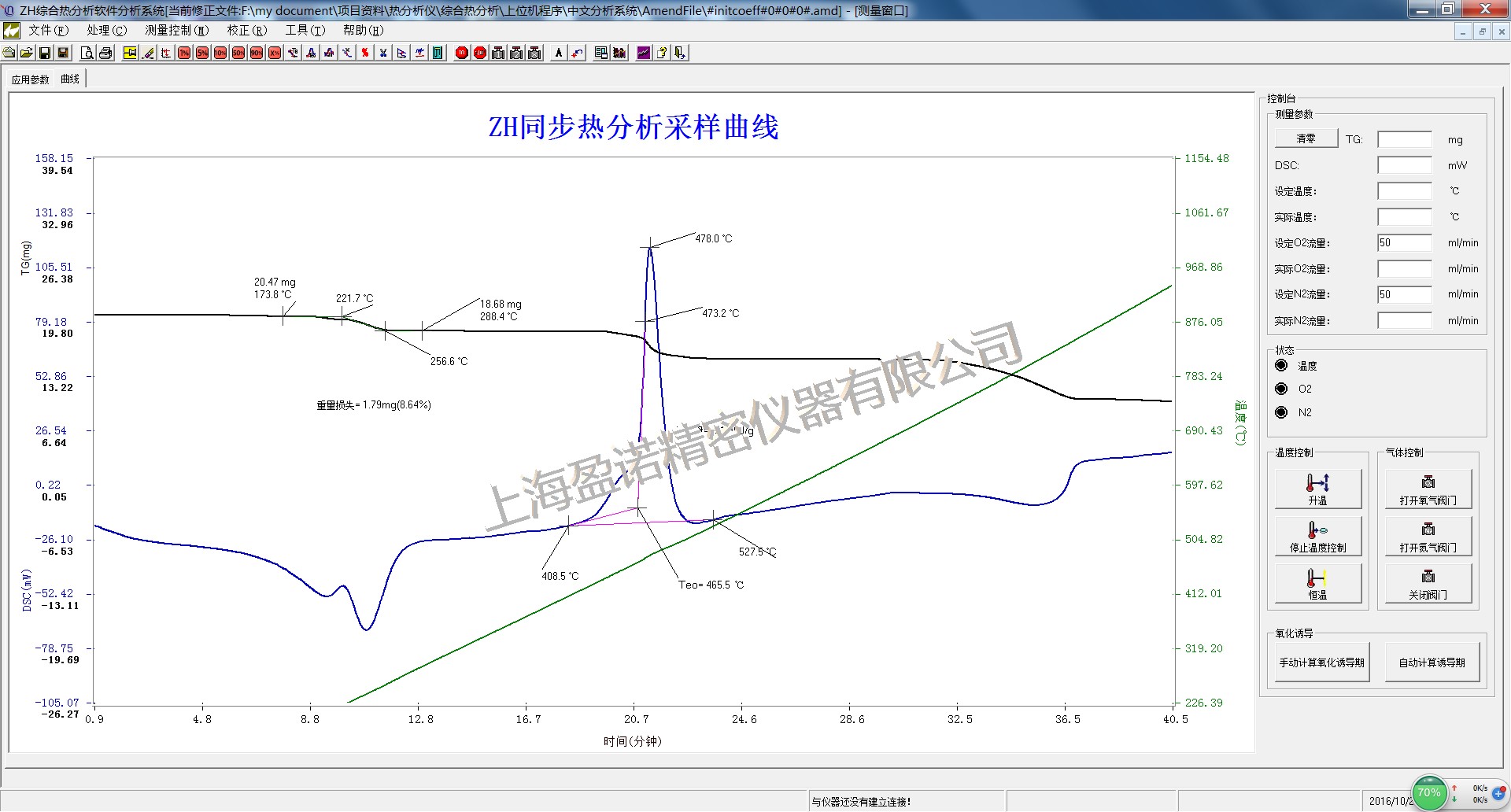The image size is (1511, 812).
Task: Open the 校正(R) menu
Action: (246, 31)
